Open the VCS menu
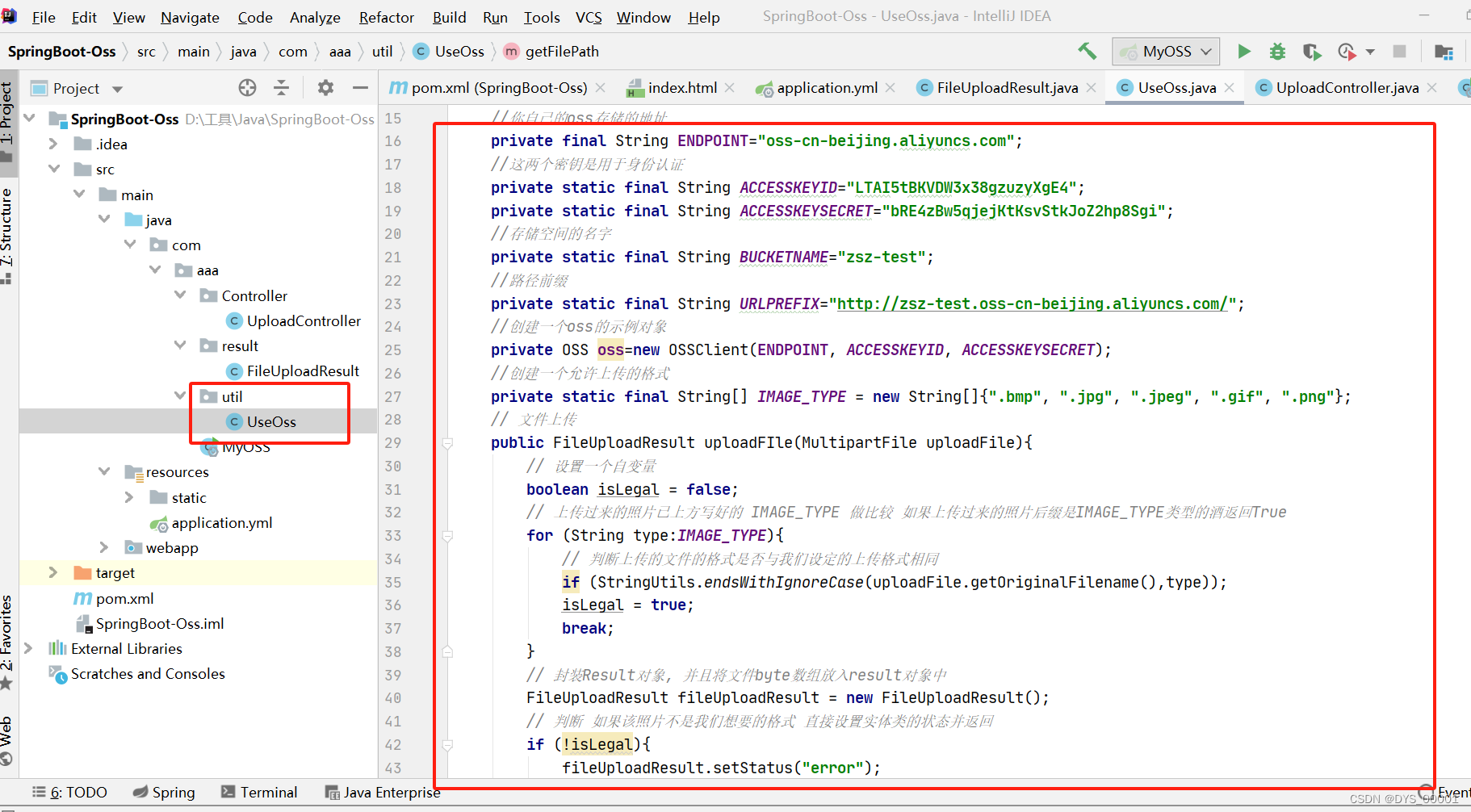Image resolution: width=1471 pixels, height=812 pixels. [589, 17]
